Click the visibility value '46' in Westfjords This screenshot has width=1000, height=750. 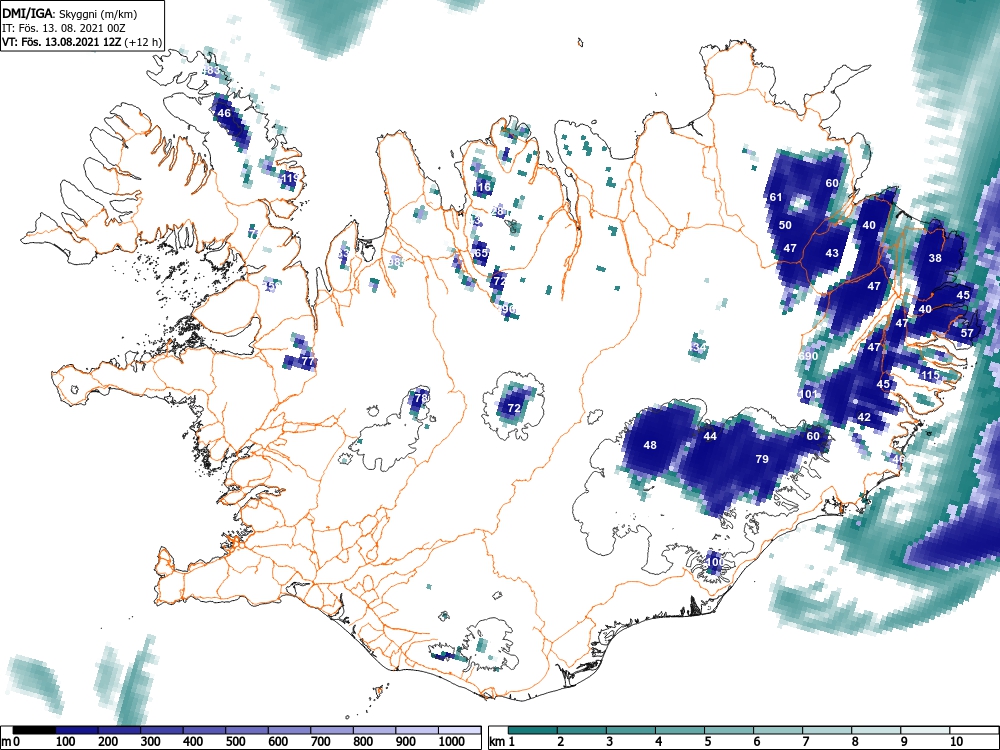(x=224, y=114)
